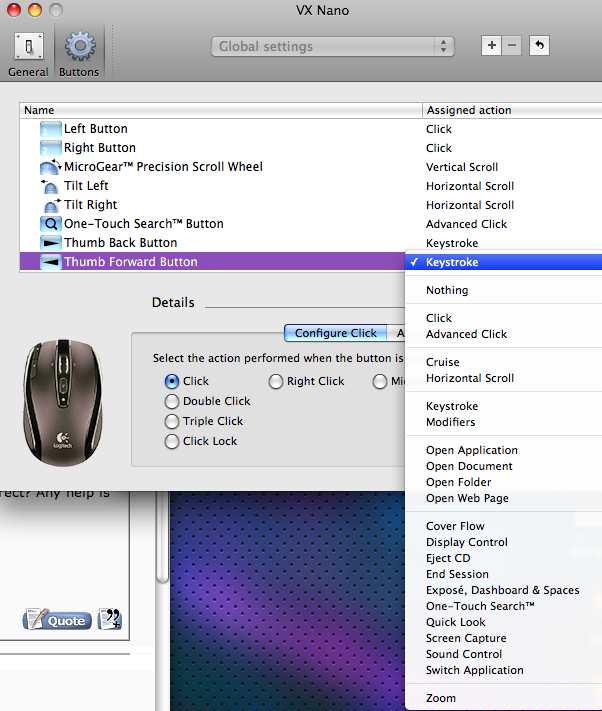Viewport: 602px width, 711px height.
Task: Choose Switch Application from the menu
Action: [x=504, y=670]
